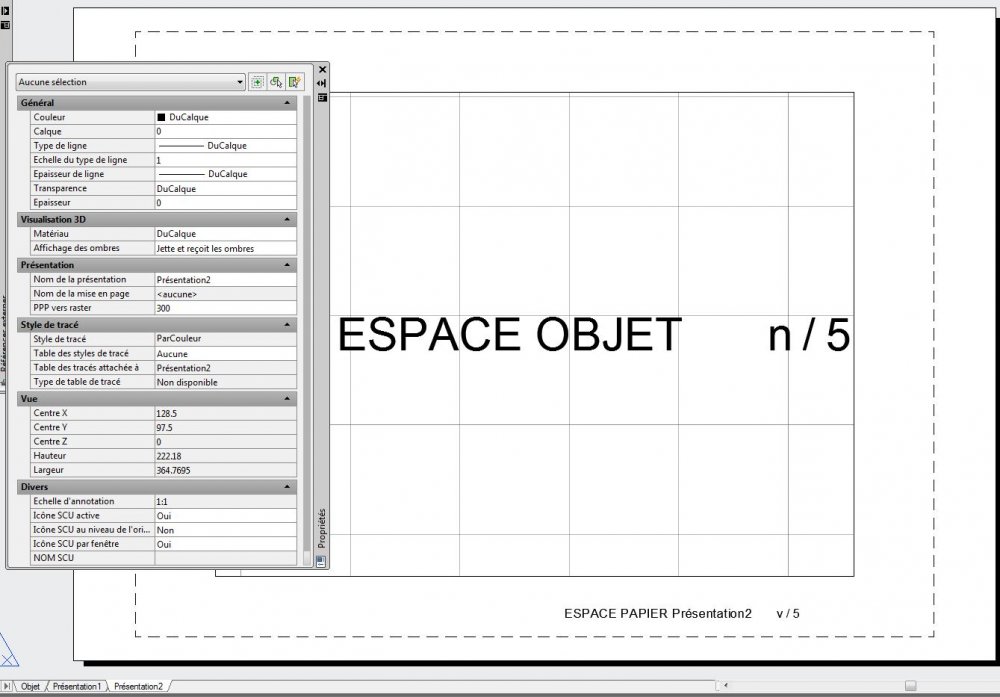
Task: Click the Echelle du type de ligne field
Action: [x=226, y=160]
